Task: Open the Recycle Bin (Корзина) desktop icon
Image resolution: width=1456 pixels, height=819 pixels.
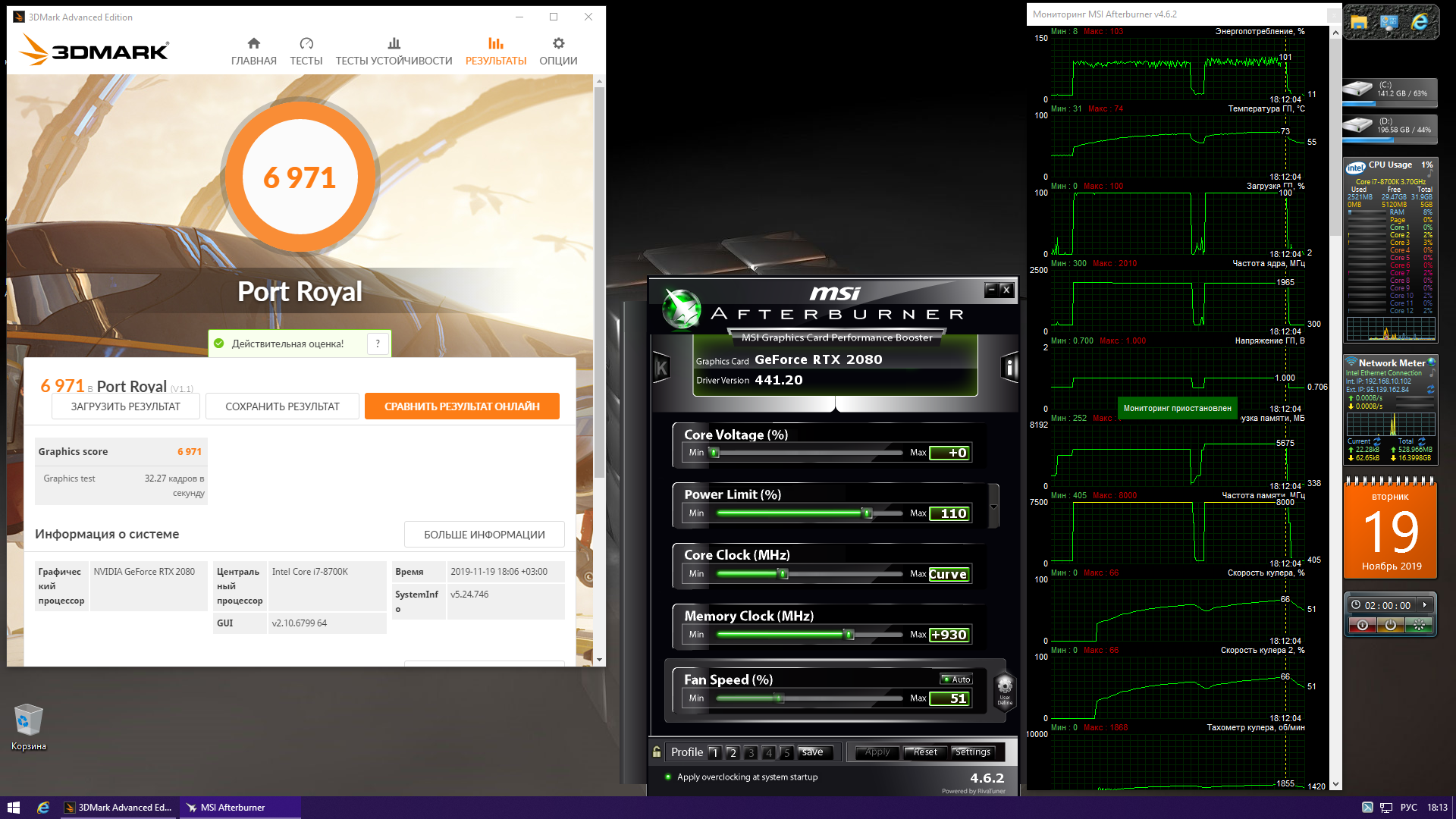Action: click(29, 726)
